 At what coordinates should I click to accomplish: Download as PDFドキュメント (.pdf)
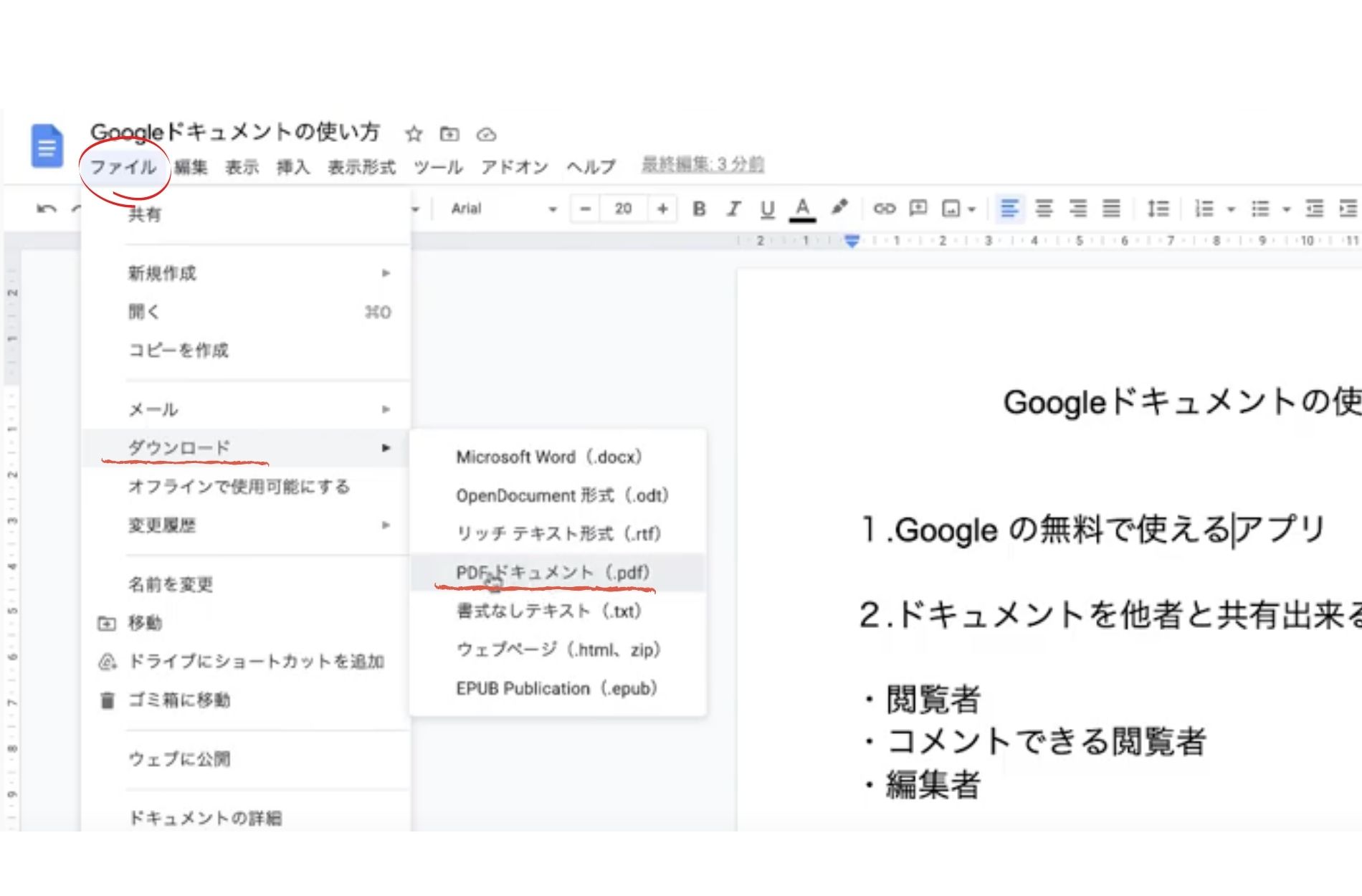[x=558, y=573]
